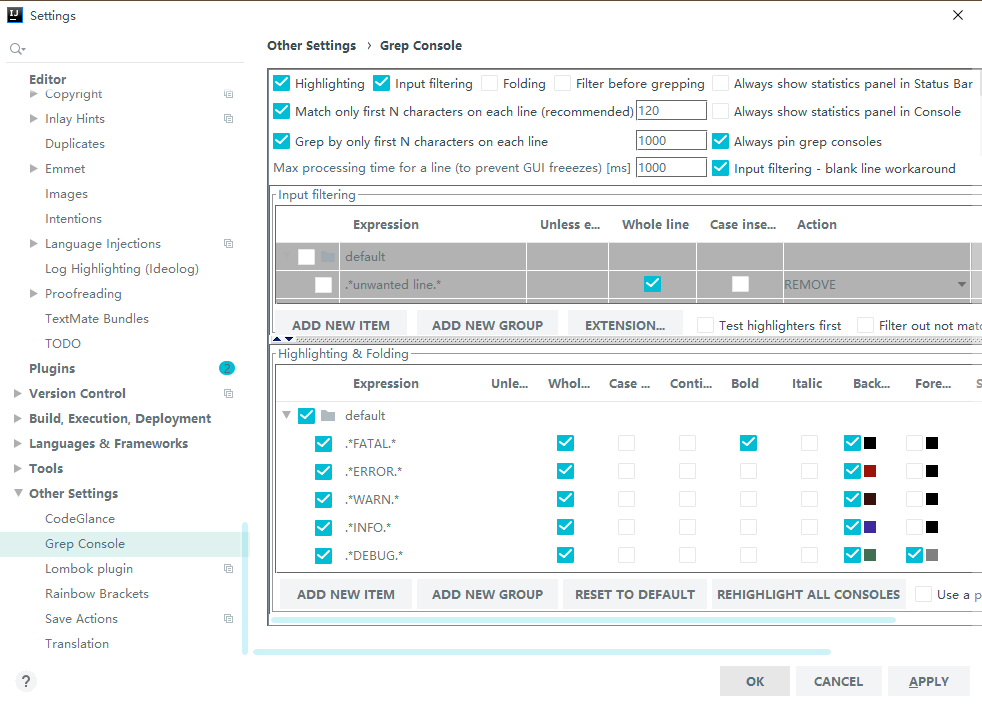The width and height of the screenshot is (982, 704).
Task: Click the project-level icon next to Copyright
Action: pyautogui.click(x=228, y=94)
